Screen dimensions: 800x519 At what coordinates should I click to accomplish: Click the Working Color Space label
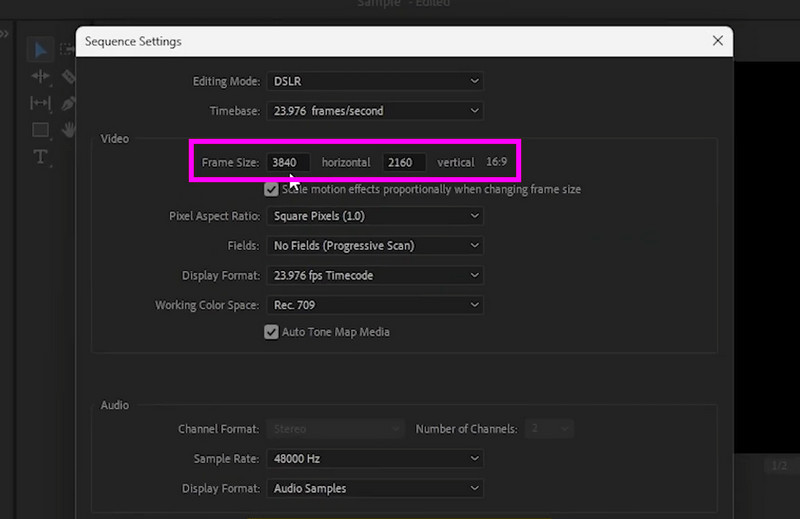(207, 305)
